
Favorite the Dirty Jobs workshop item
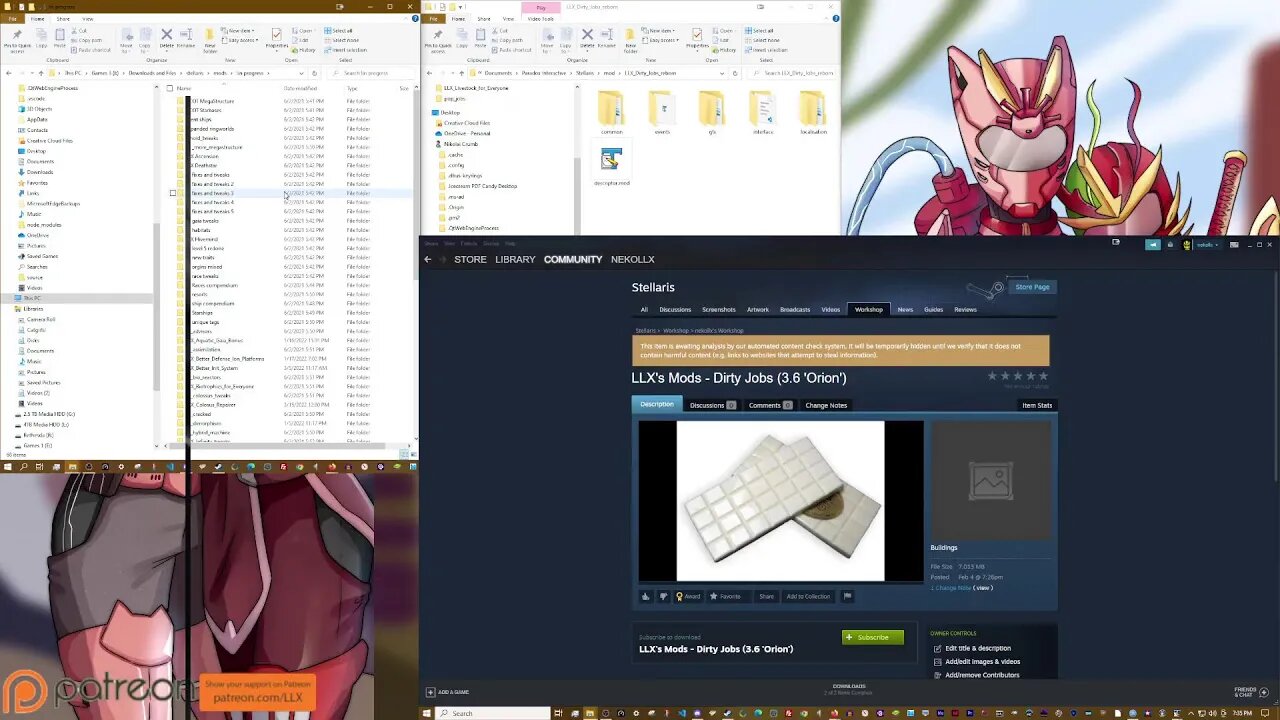point(726,596)
